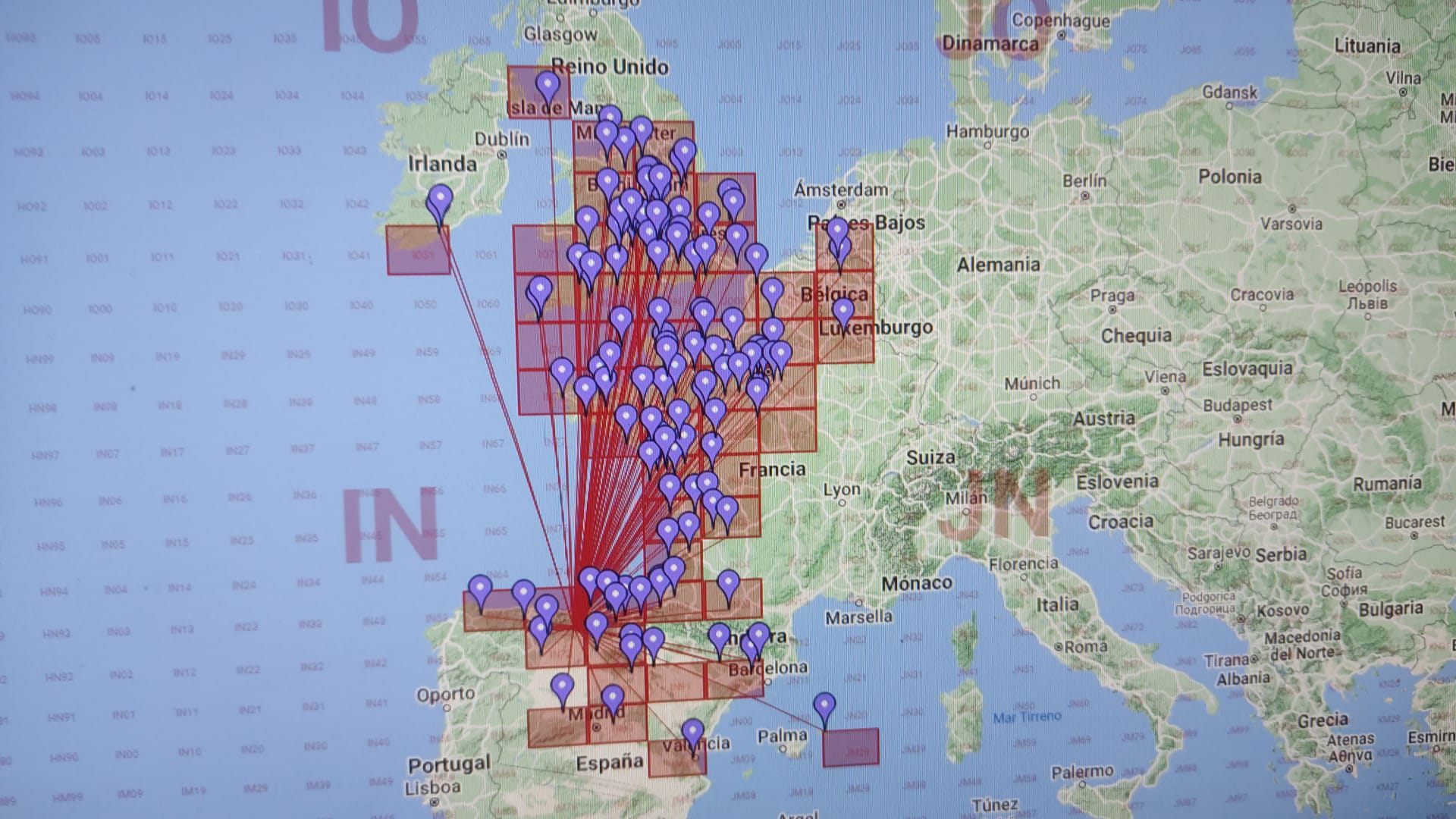Viewport: 1456px width, 819px height.
Task: Click the Florencia city label
Action: (1023, 564)
